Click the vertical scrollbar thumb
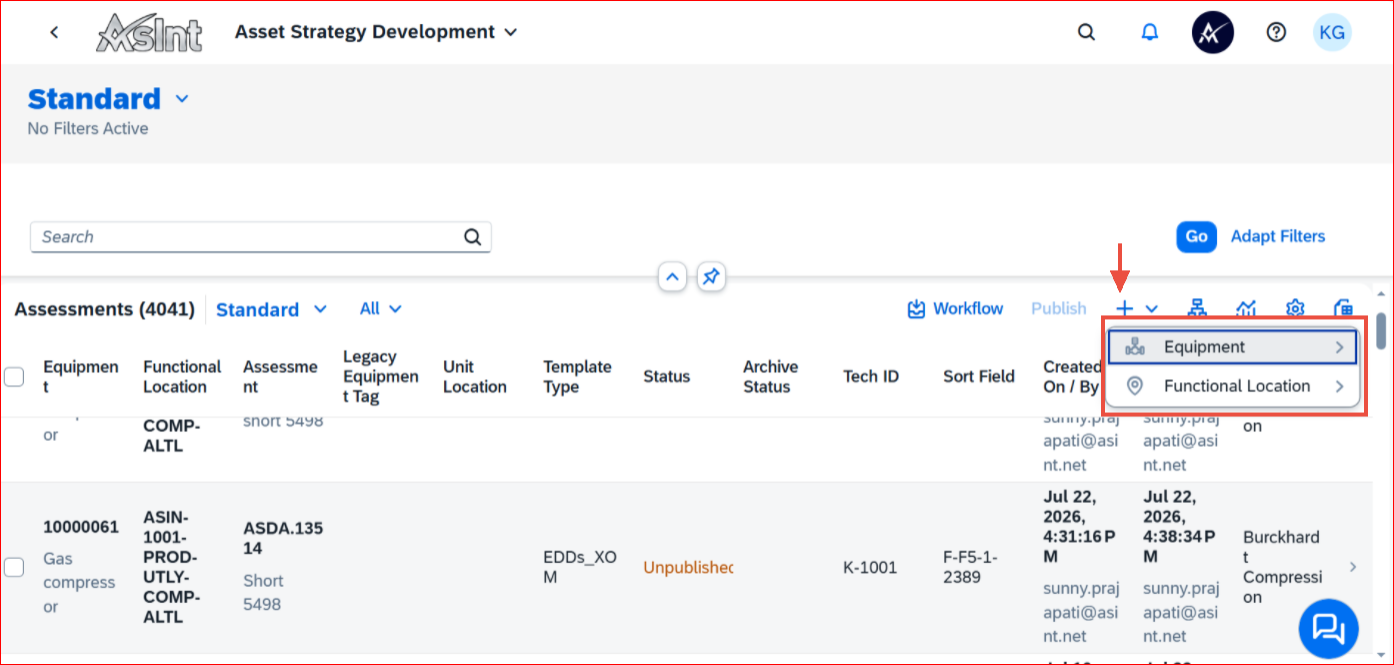This screenshot has height=665, width=1394. pos(1381,331)
